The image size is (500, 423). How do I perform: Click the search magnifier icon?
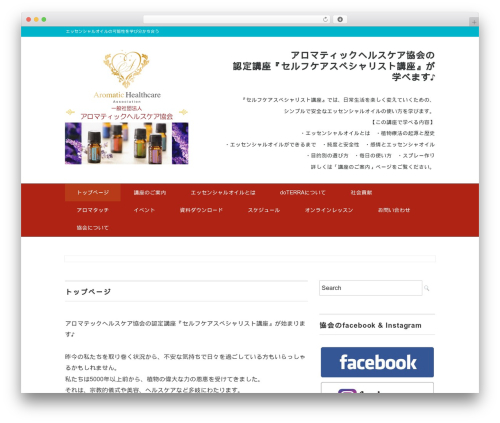[x=427, y=288]
